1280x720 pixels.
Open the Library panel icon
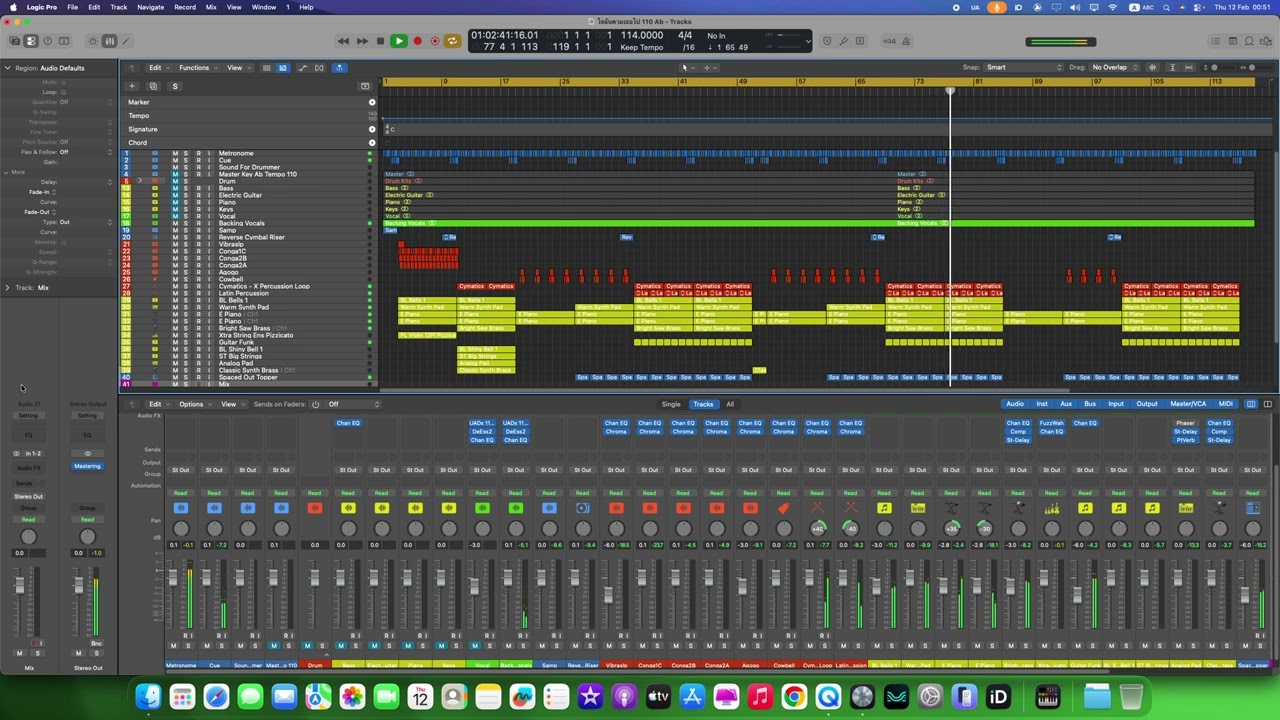(x=15, y=41)
